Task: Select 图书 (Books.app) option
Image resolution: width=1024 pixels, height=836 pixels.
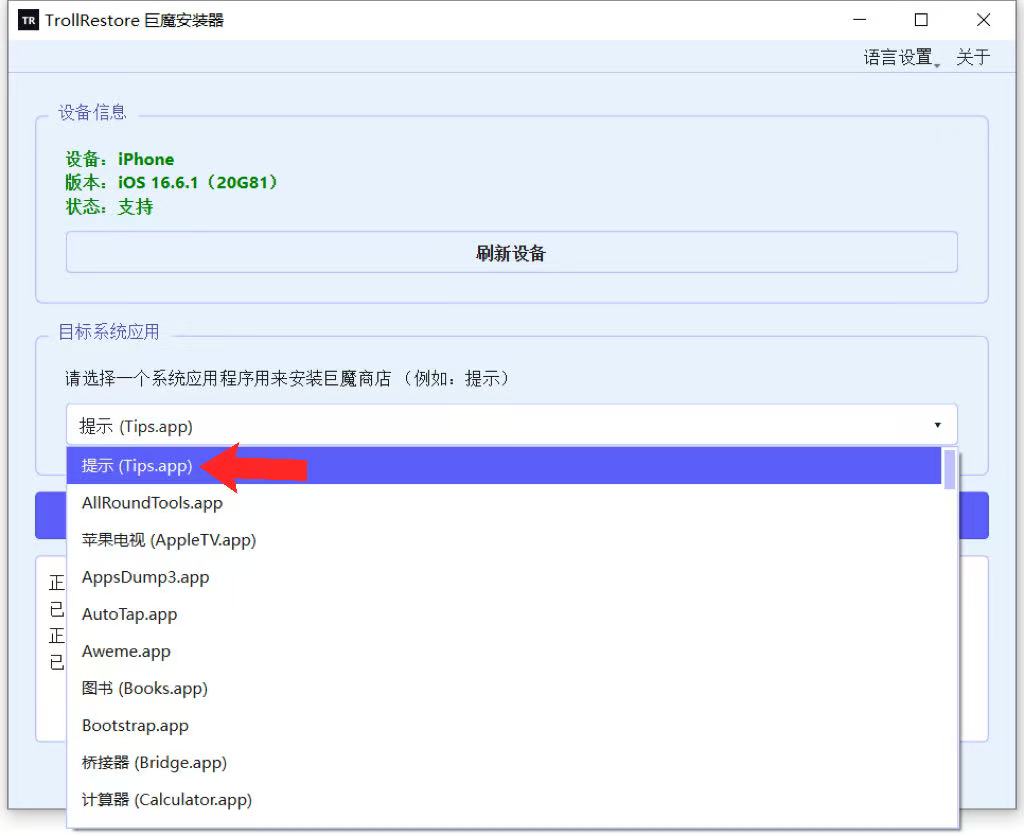Action: click(504, 688)
